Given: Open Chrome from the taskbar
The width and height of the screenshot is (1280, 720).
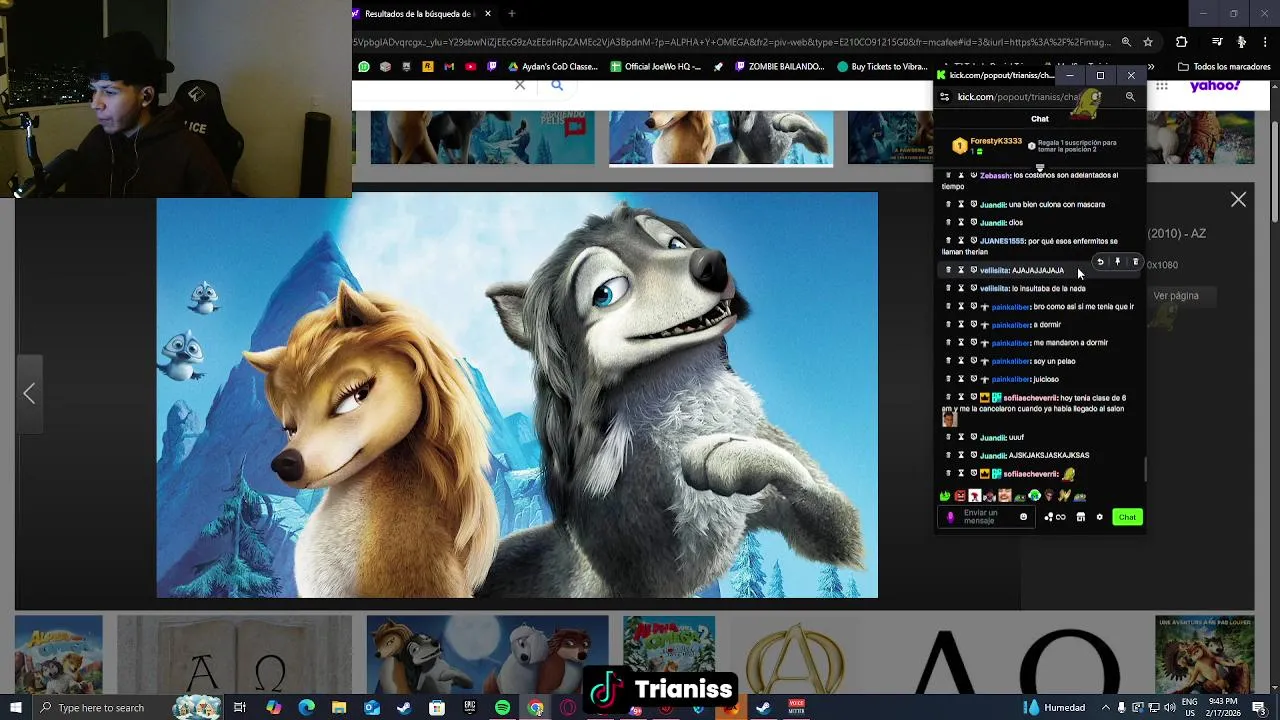Looking at the screenshot, I should 535,708.
